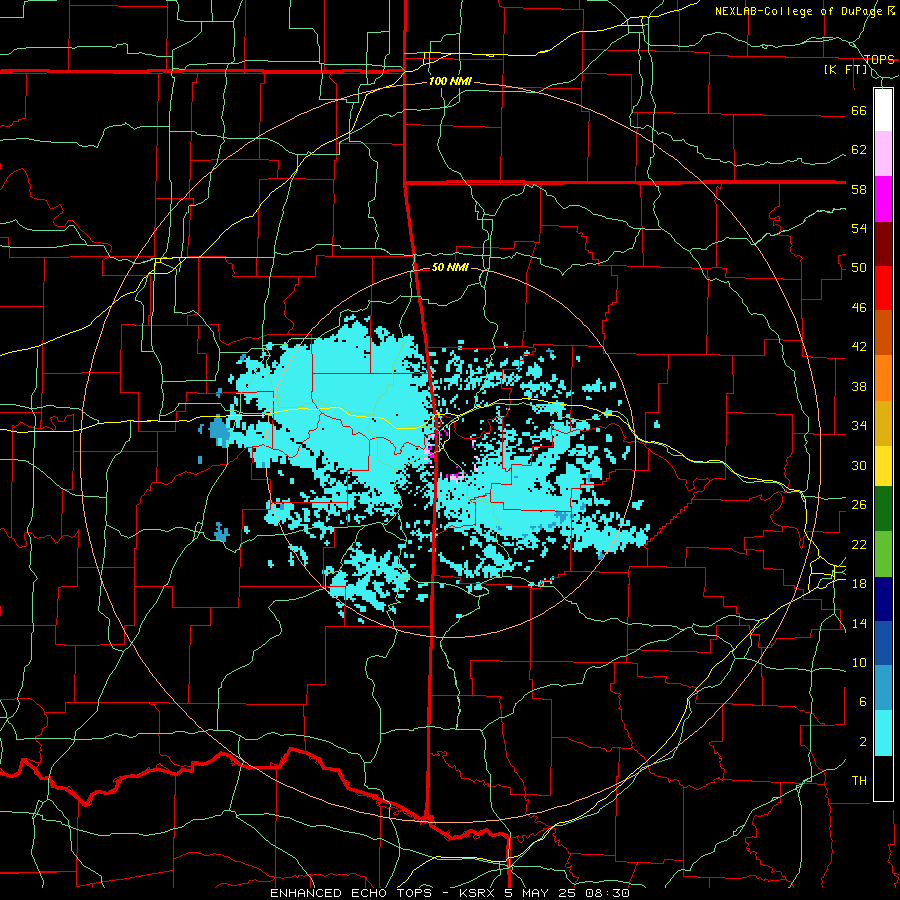Select the dark orange legend band
Viewport: 900px width, 900px height.
[x=883, y=333]
